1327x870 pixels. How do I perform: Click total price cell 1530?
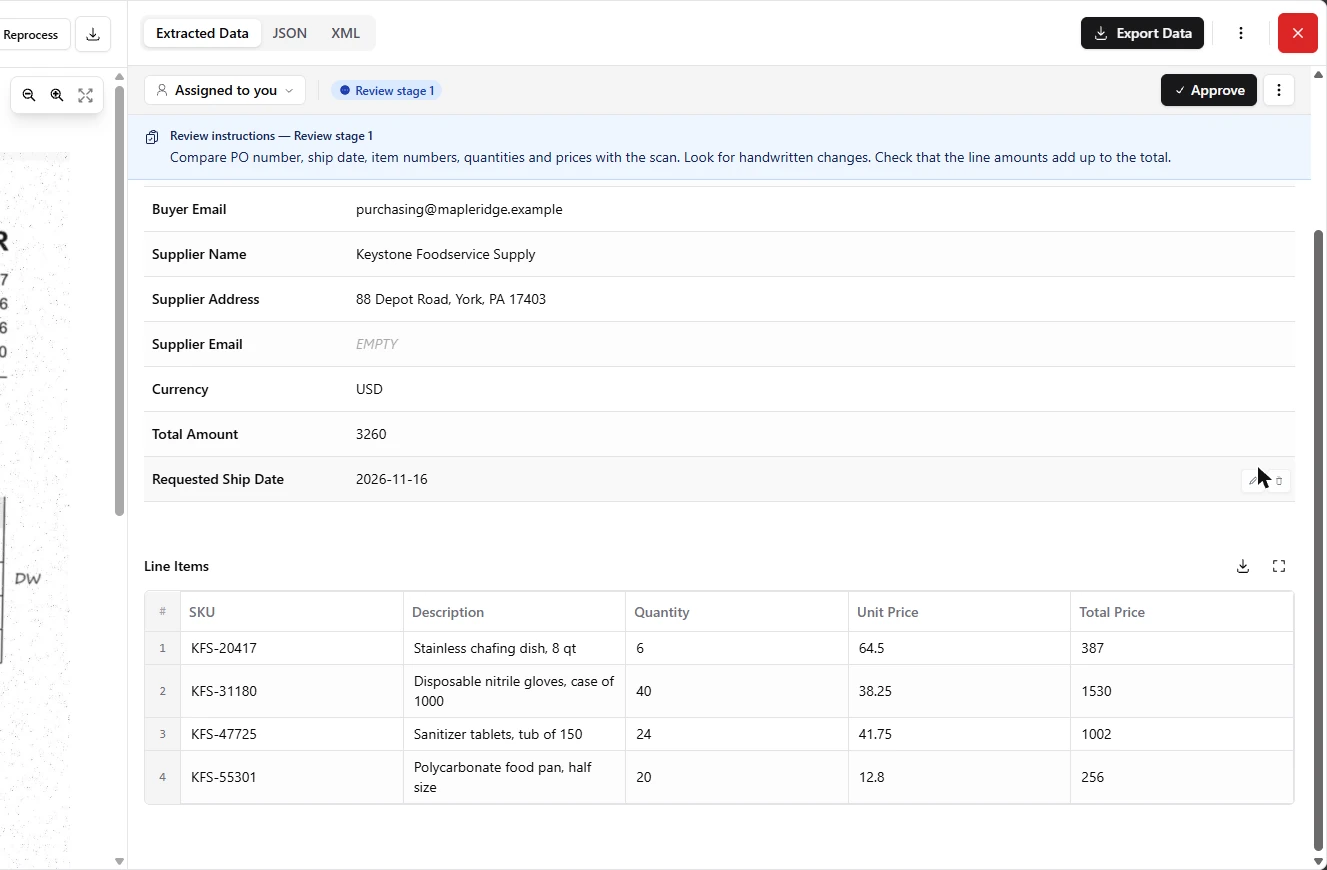pyautogui.click(x=1181, y=691)
